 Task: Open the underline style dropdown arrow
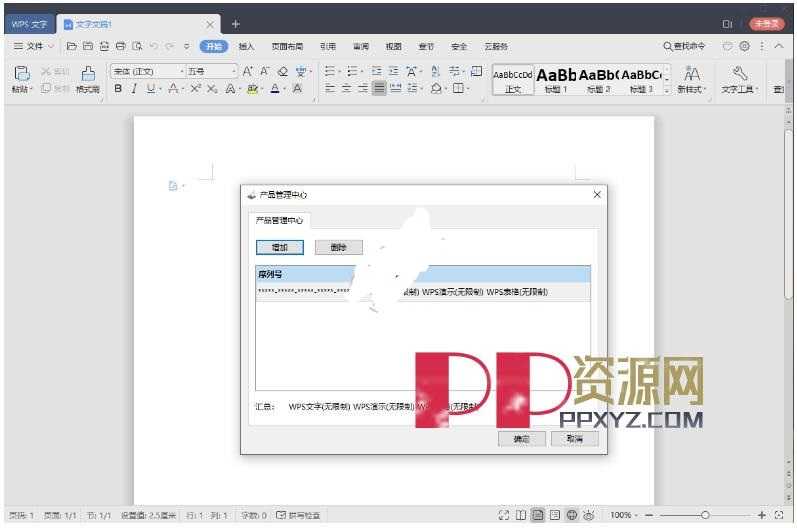pyautogui.click(x=160, y=89)
